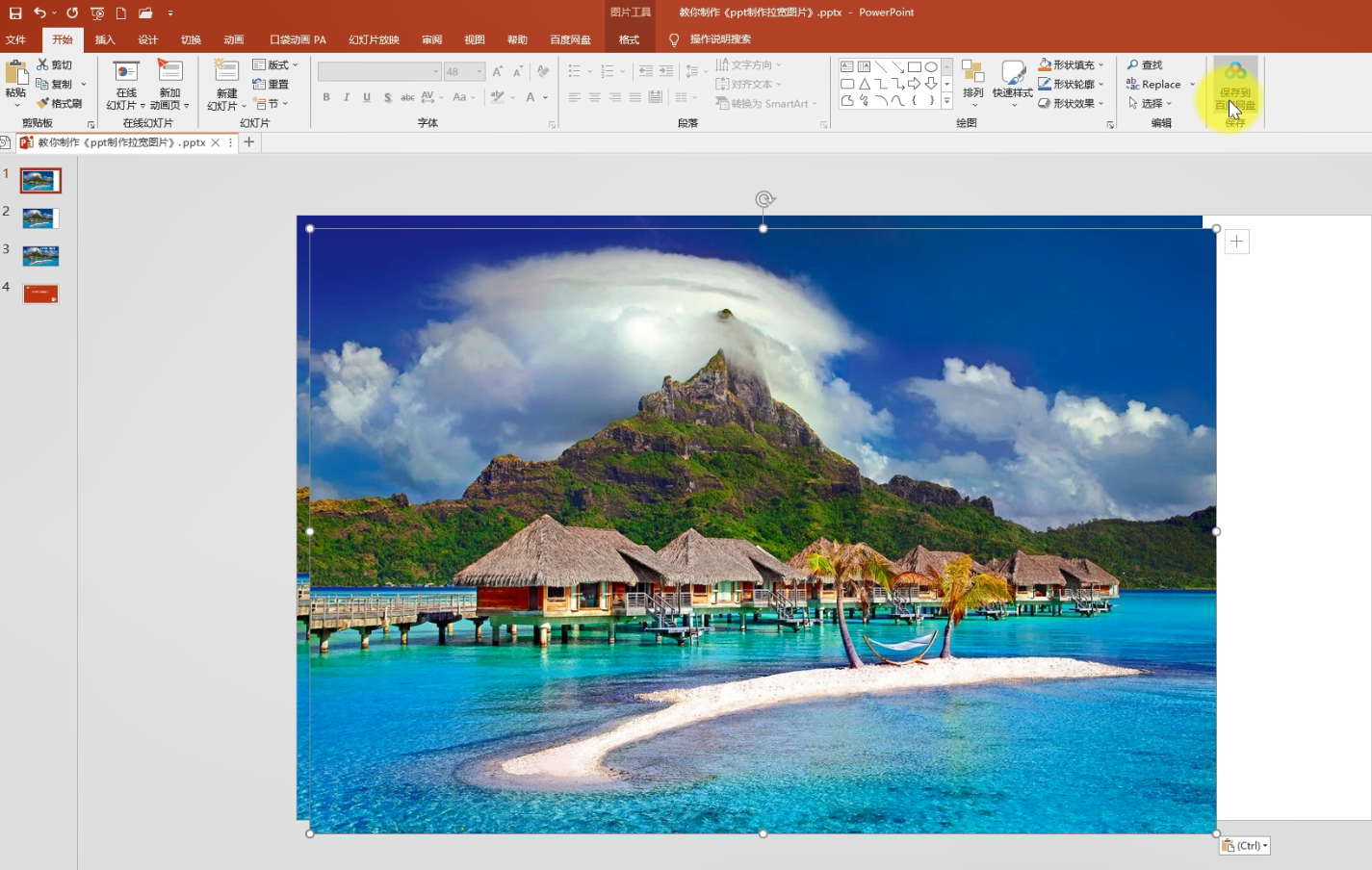Viewport: 1372px width, 870px height.
Task: Expand the shapes gallery more button
Action: point(947,101)
